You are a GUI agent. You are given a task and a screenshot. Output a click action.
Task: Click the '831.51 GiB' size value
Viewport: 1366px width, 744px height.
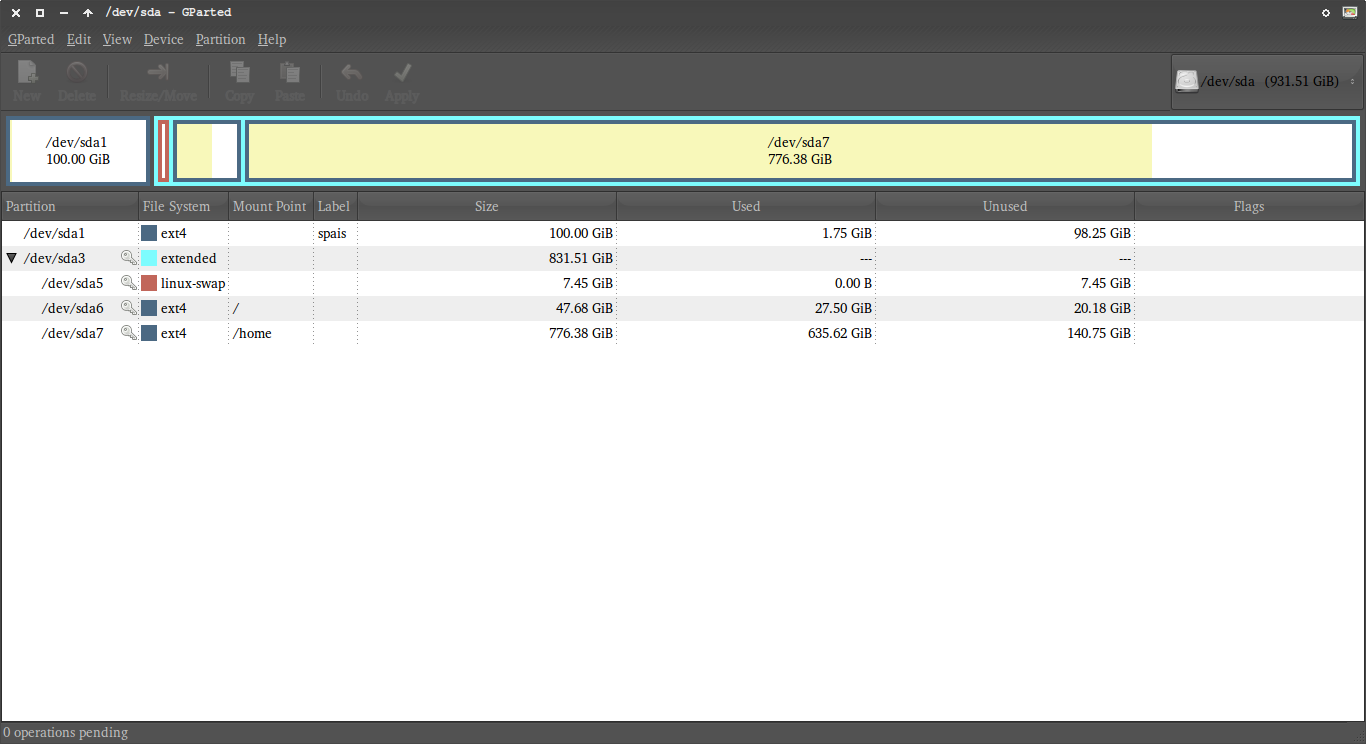(579, 258)
